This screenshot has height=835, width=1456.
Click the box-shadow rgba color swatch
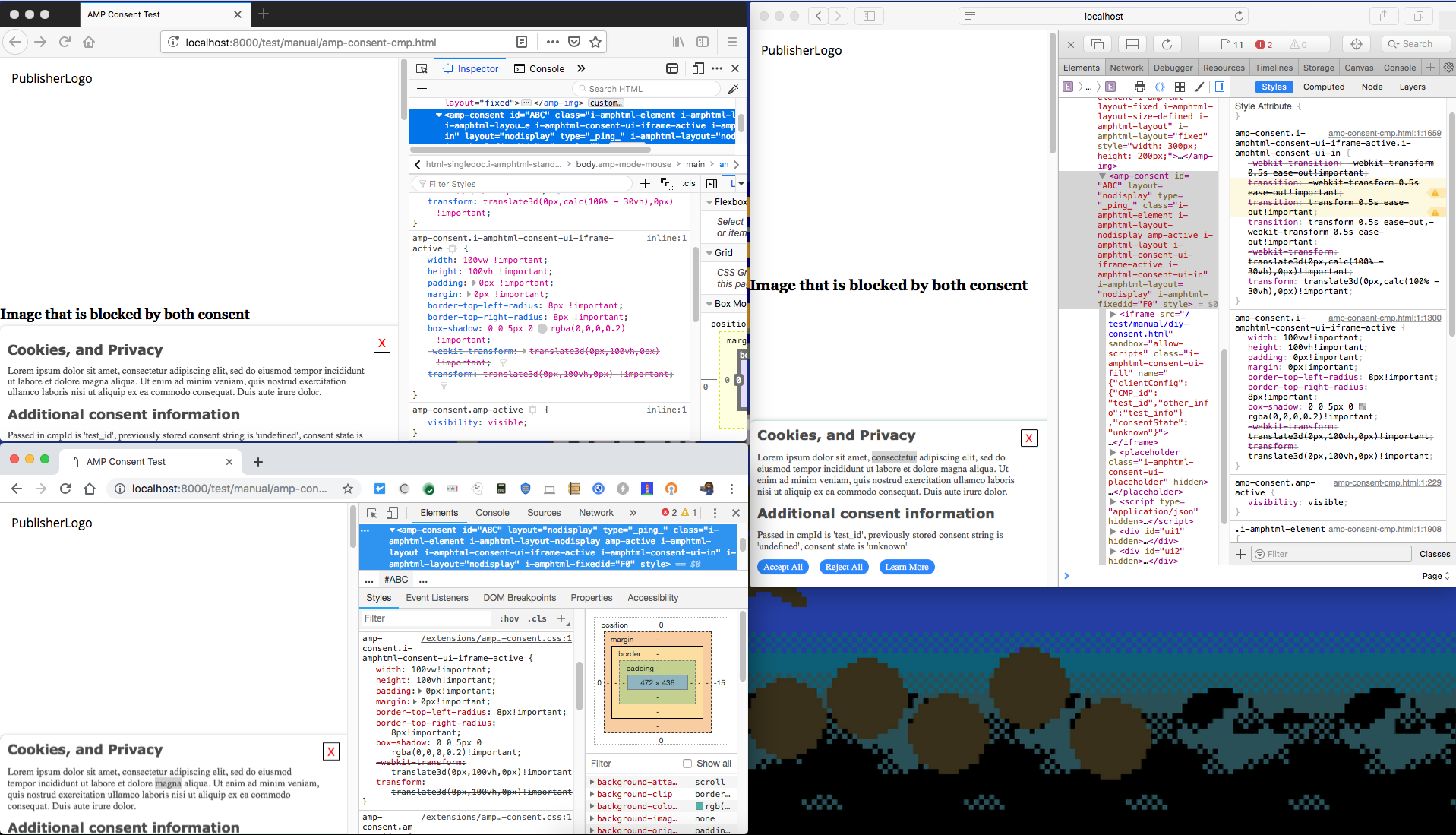point(542,328)
